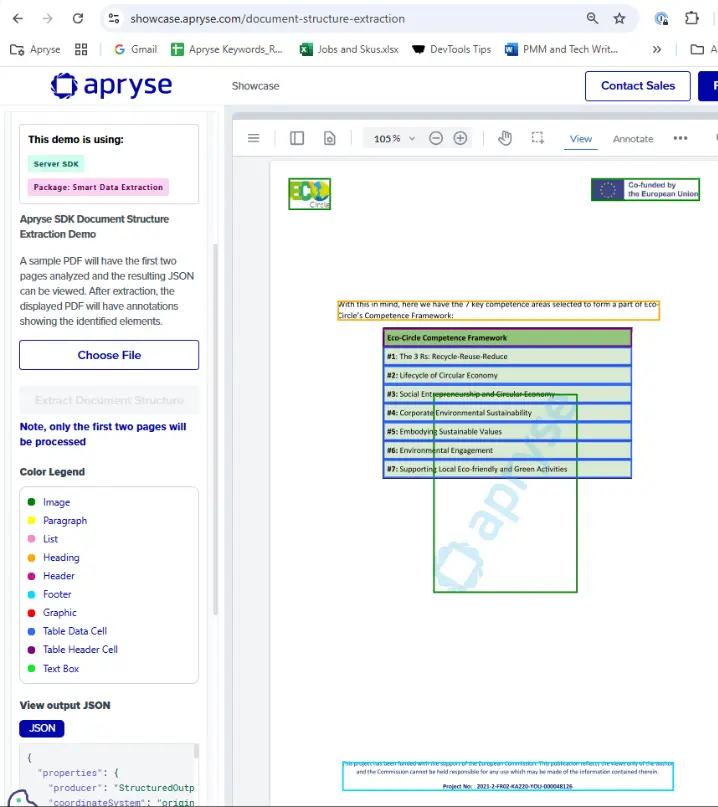Open the zoom magnifier in address bar
The width and height of the screenshot is (718, 807).
[592, 19]
